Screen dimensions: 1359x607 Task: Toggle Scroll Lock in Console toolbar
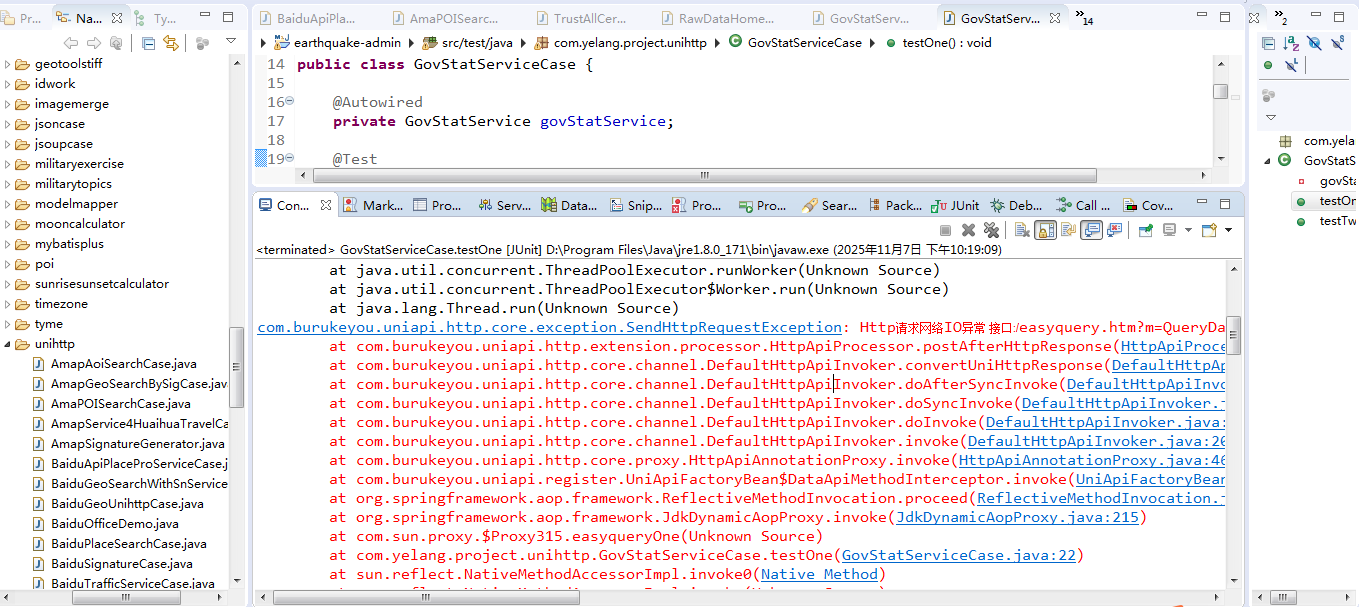point(1045,230)
